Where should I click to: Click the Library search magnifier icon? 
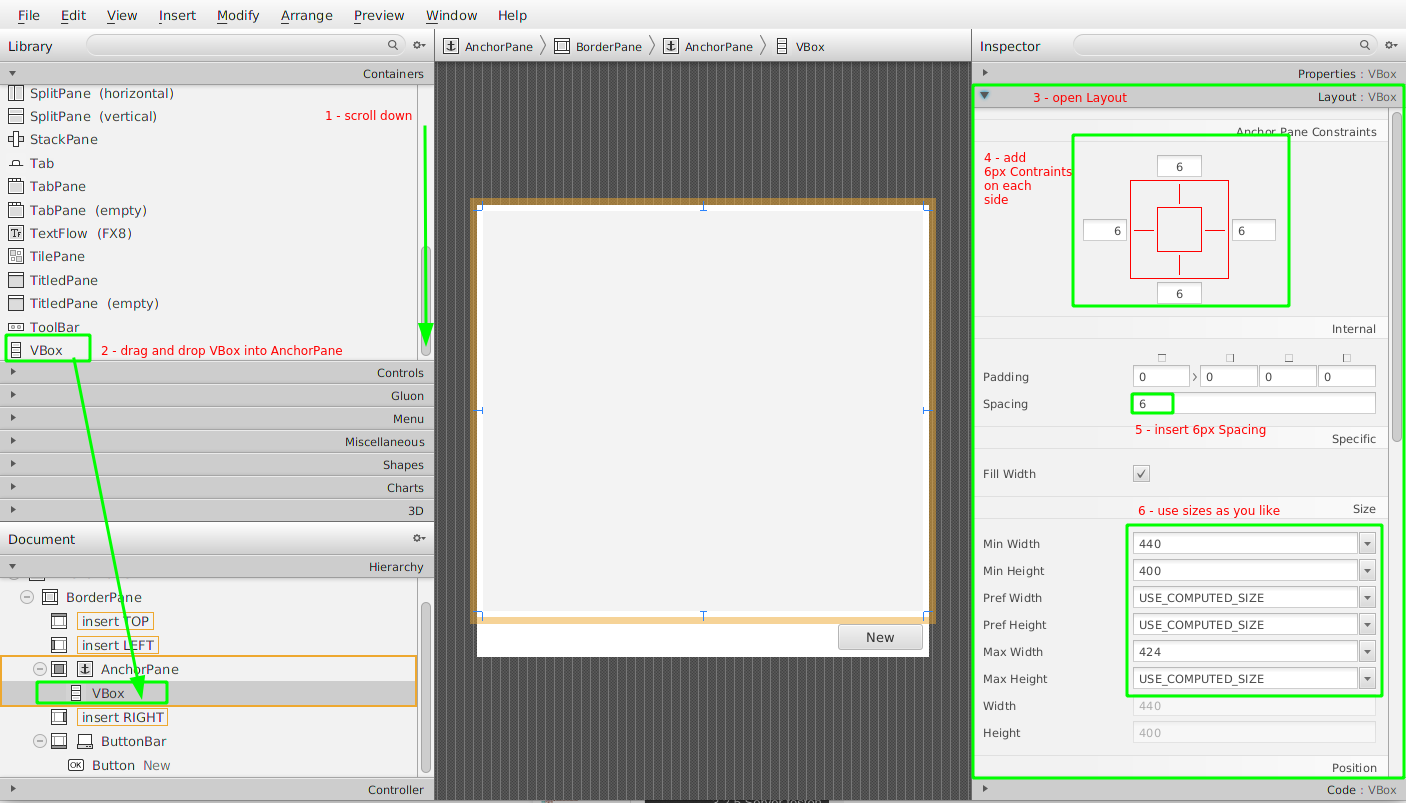pos(393,45)
